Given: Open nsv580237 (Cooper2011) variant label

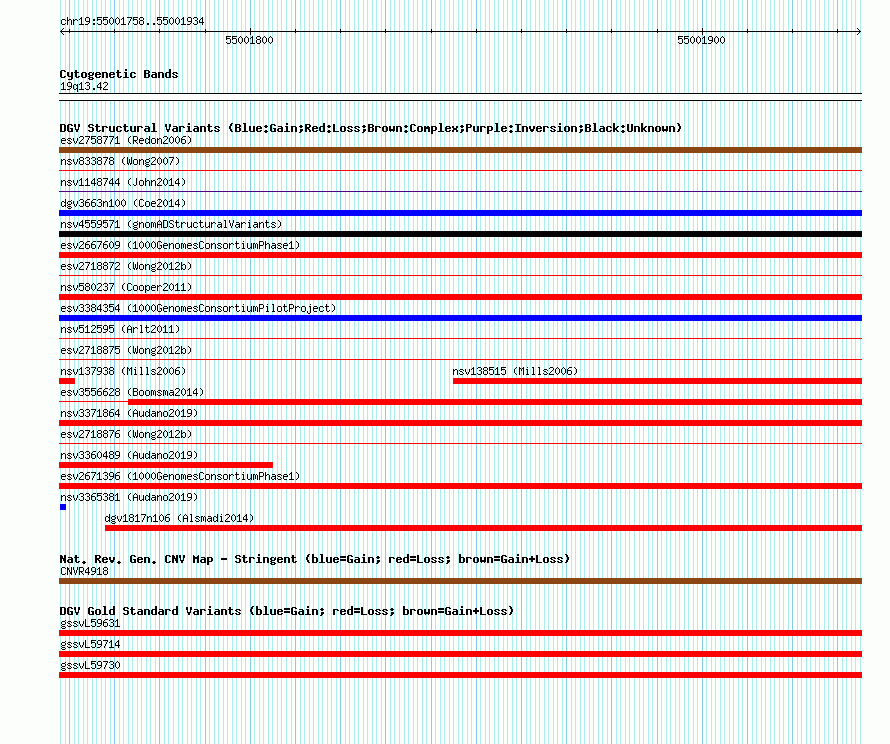Looking at the screenshot, I should tap(126, 287).
